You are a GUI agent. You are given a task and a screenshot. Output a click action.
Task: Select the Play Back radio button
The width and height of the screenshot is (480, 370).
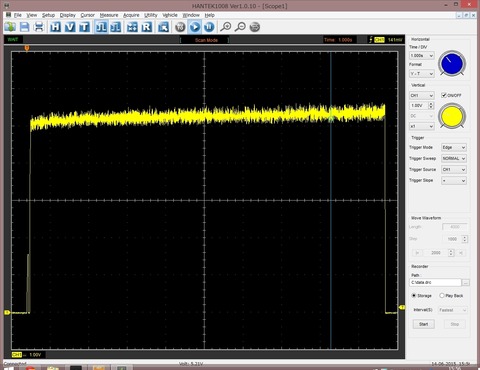442,295
